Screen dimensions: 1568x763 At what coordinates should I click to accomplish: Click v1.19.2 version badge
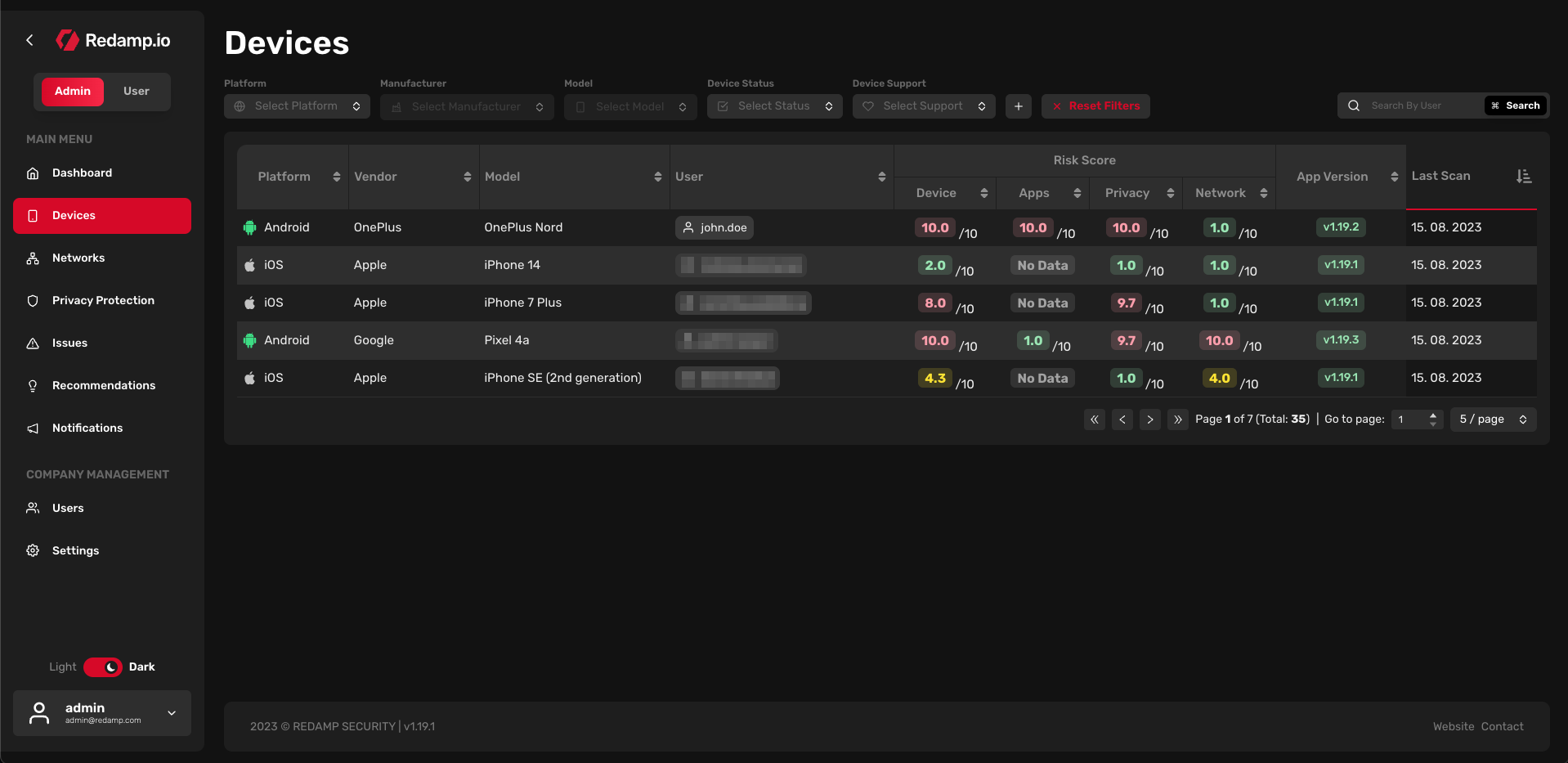click(x=1341, y=227)
